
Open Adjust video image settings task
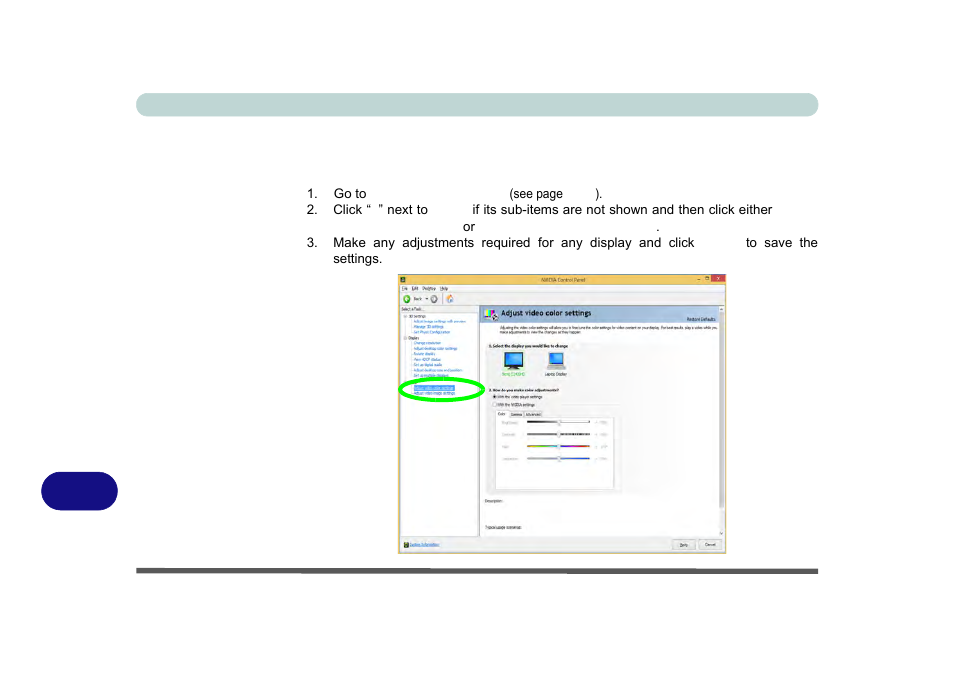(x=435, y=393)
